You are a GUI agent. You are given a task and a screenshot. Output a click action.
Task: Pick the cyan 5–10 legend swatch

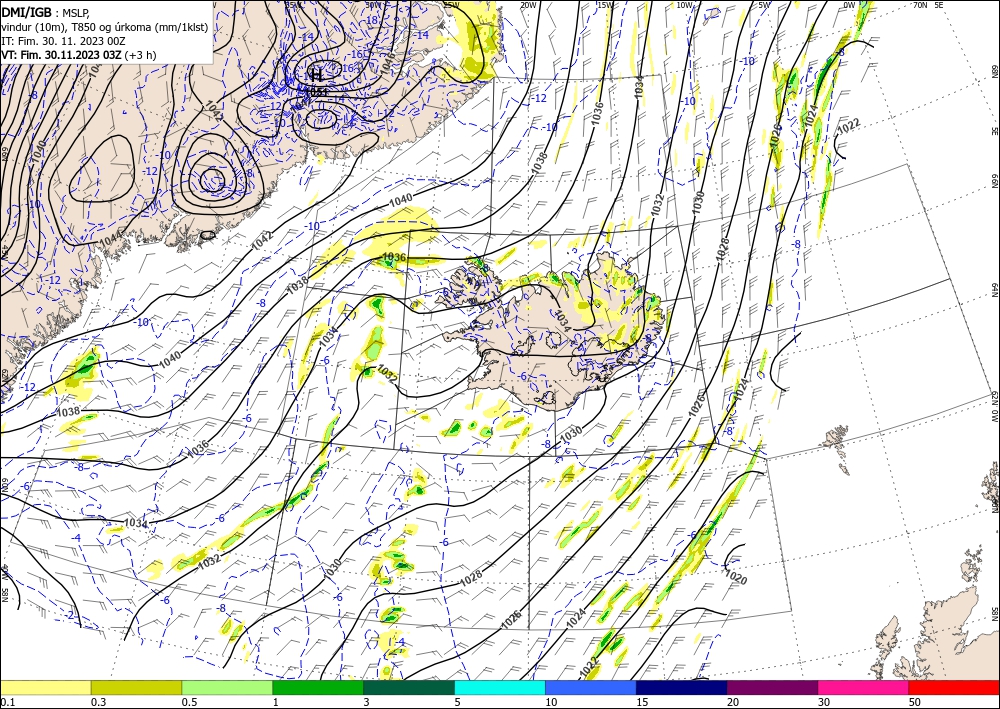click(500, 687)
